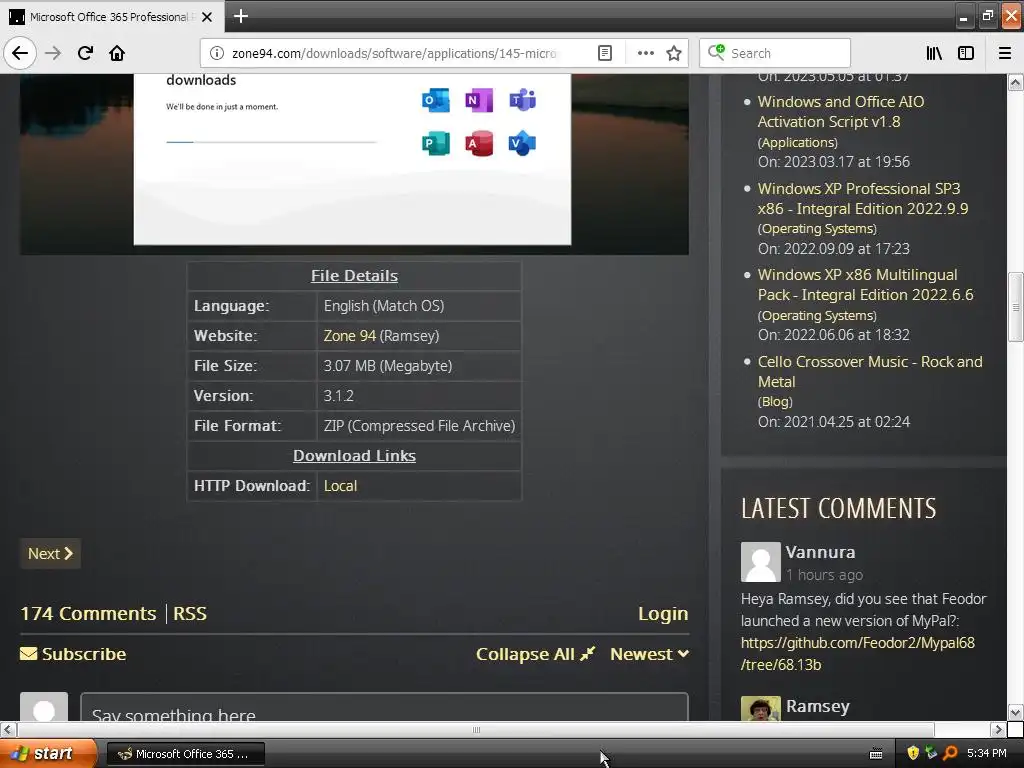Screen dimensions: 1024x768
Task: Click the horizontal scrollbar right arrow
Action: click(x=998, y=729)
